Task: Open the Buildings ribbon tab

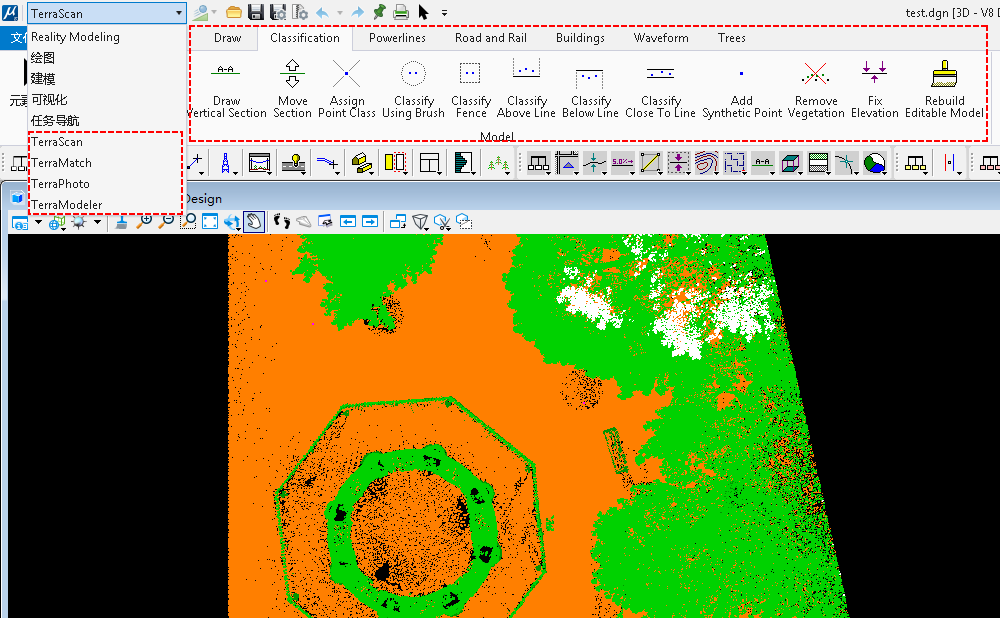Action: [x=580, y=38]
